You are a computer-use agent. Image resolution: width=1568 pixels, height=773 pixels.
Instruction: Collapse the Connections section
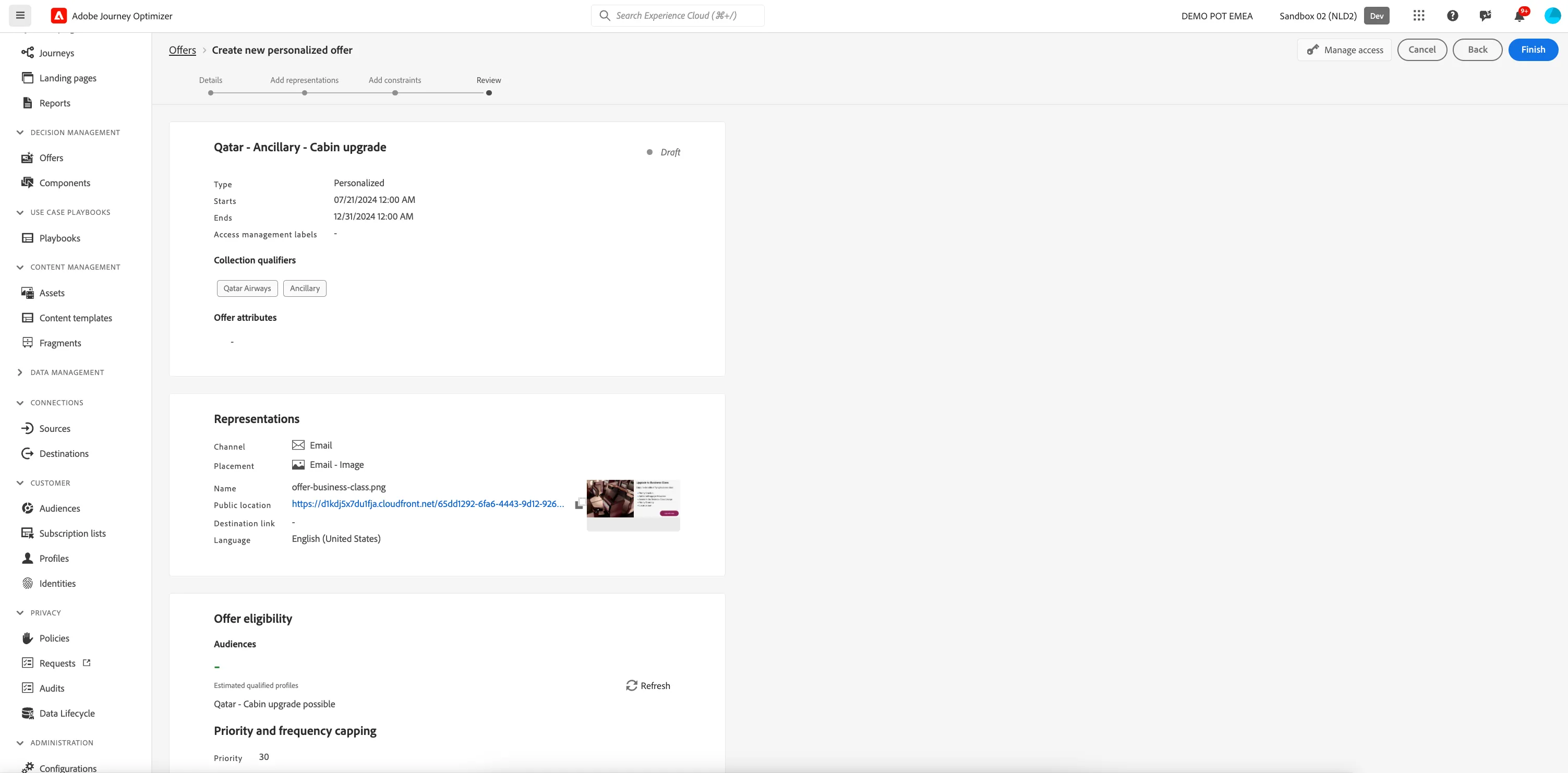(20, 403)
